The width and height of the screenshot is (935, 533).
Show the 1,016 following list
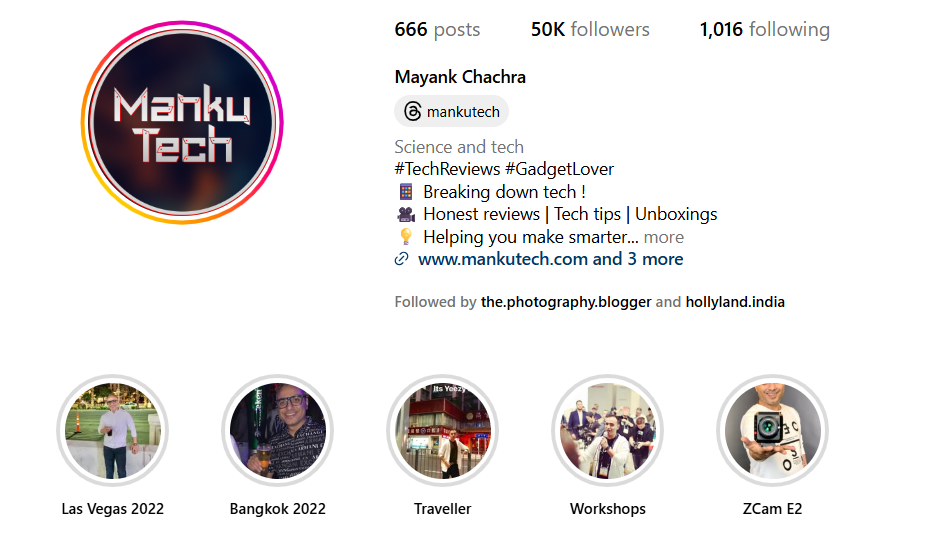coord(764,29)
